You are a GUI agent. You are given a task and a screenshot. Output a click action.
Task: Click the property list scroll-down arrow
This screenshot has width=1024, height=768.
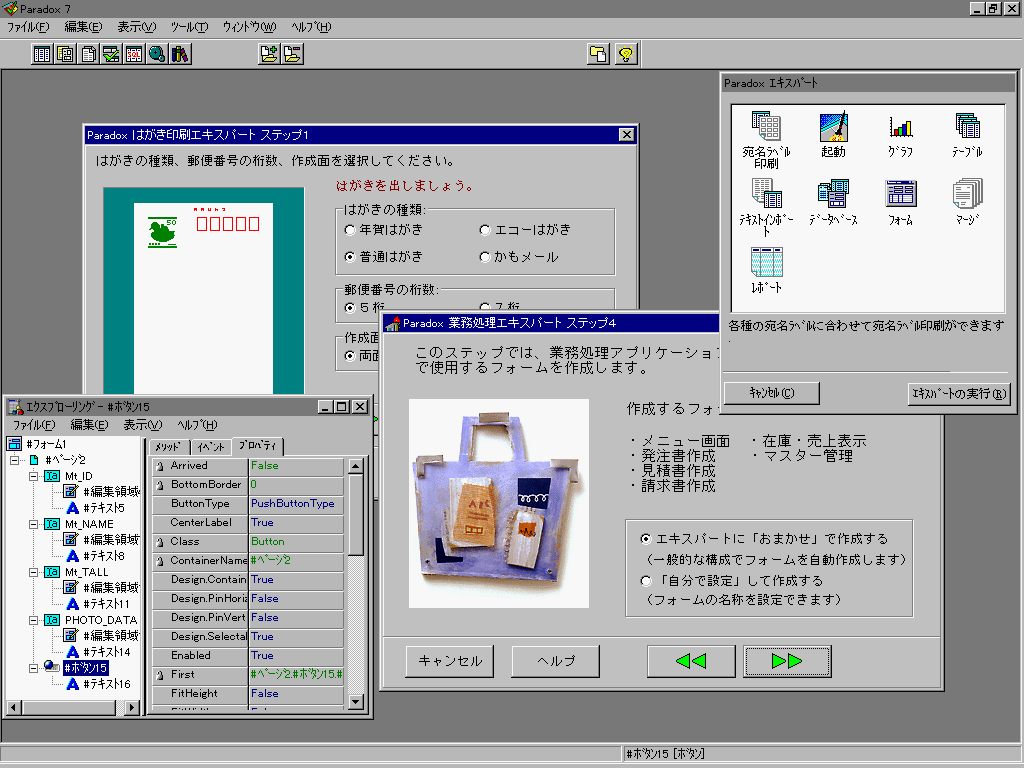click(355, 702)
